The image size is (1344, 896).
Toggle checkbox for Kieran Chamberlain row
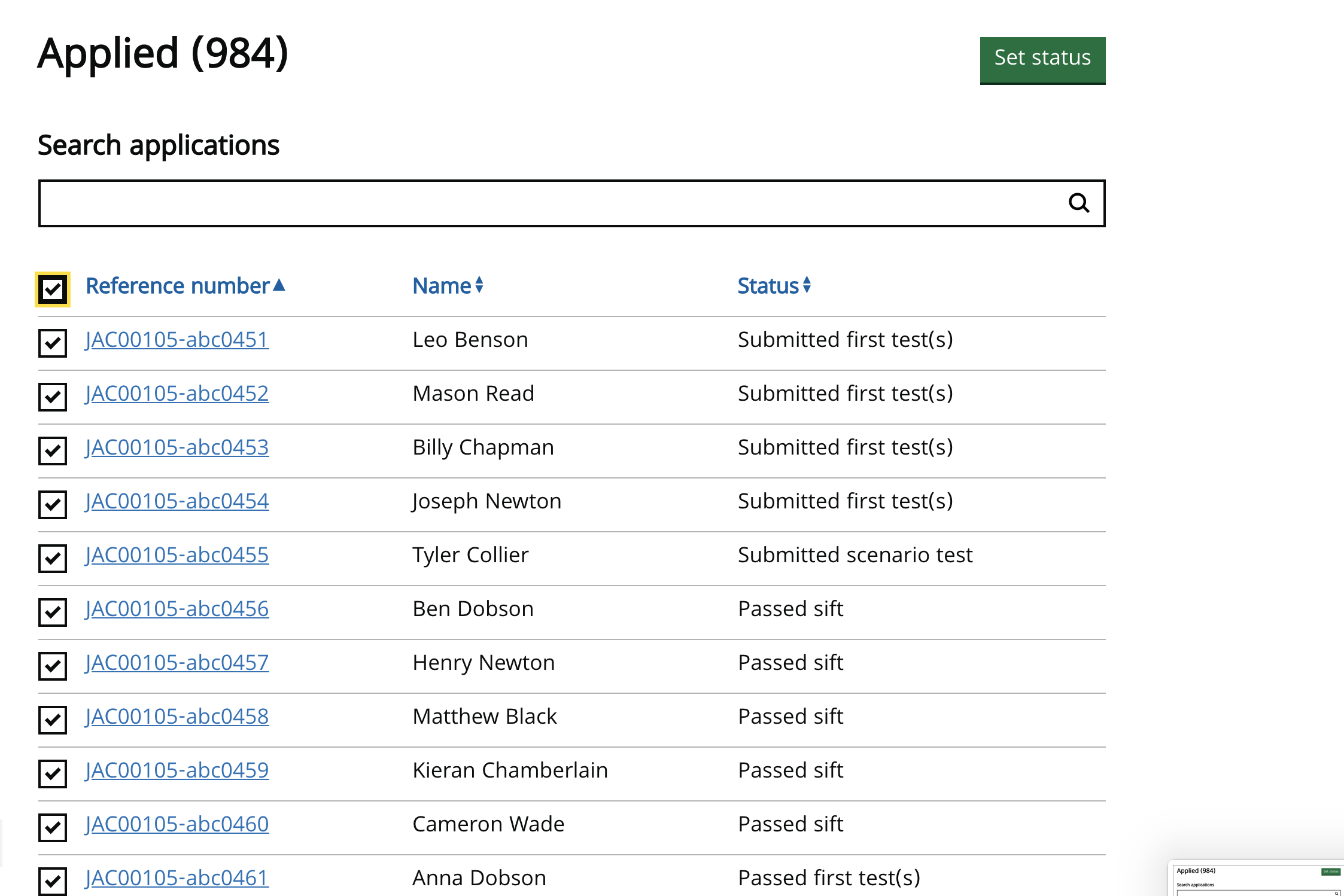pyautogui.click(x=53, y=774)
